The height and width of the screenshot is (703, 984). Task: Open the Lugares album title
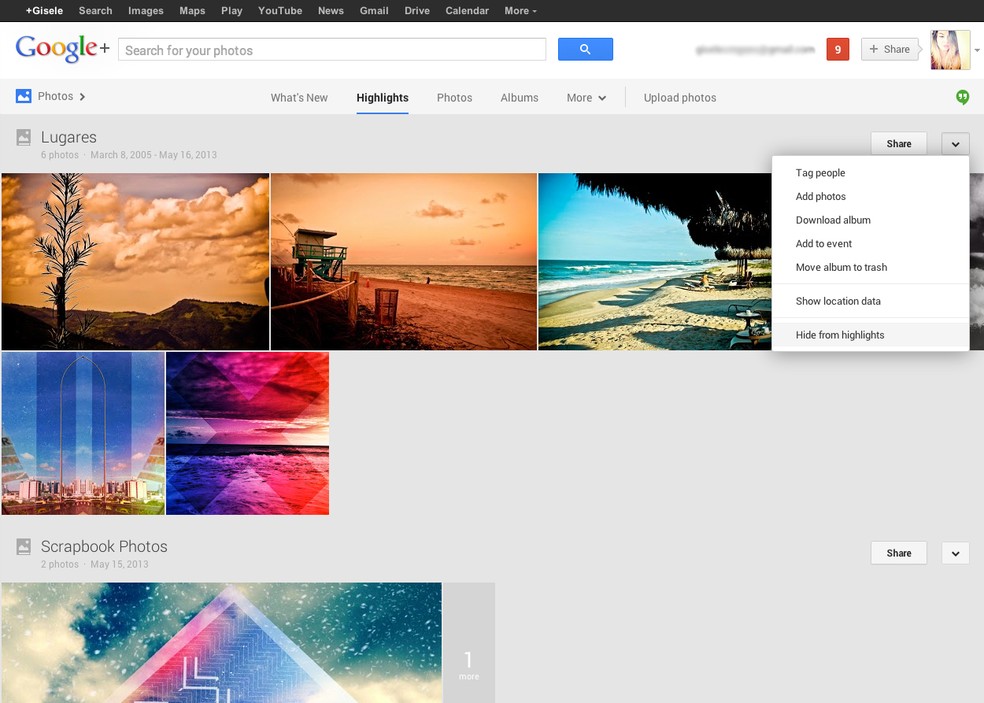tap(68, 137)
